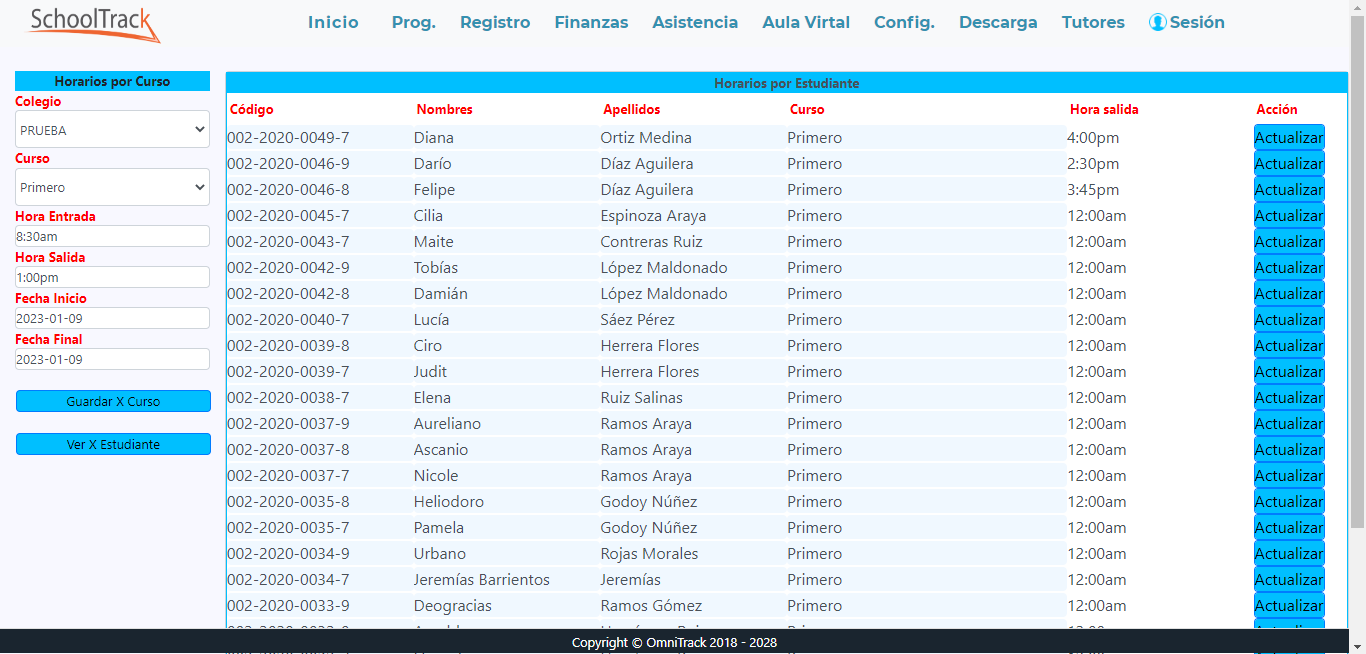Click the 2:30pm exit time cell

point(1093,164)
